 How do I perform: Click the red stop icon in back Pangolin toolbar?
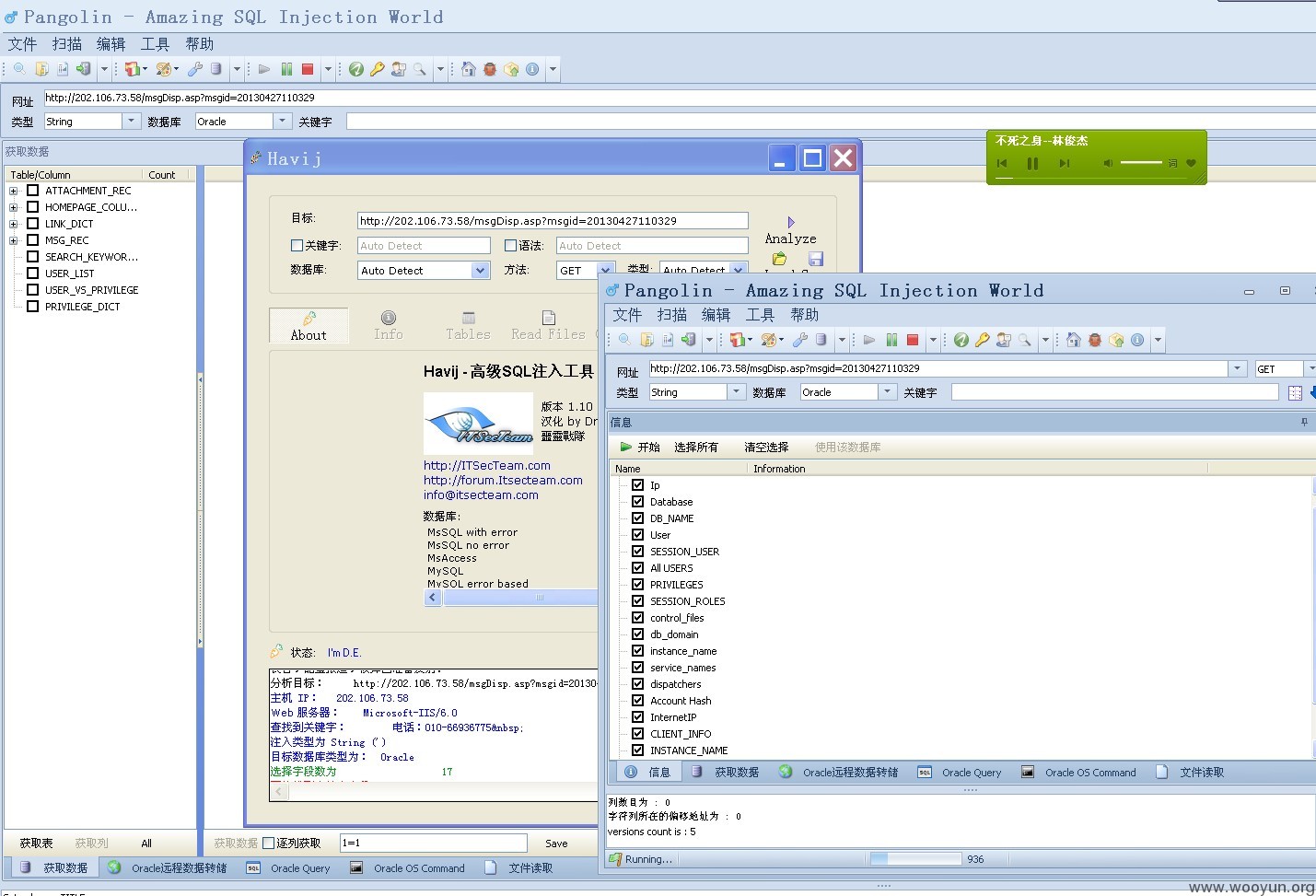[x=308, y=69]
